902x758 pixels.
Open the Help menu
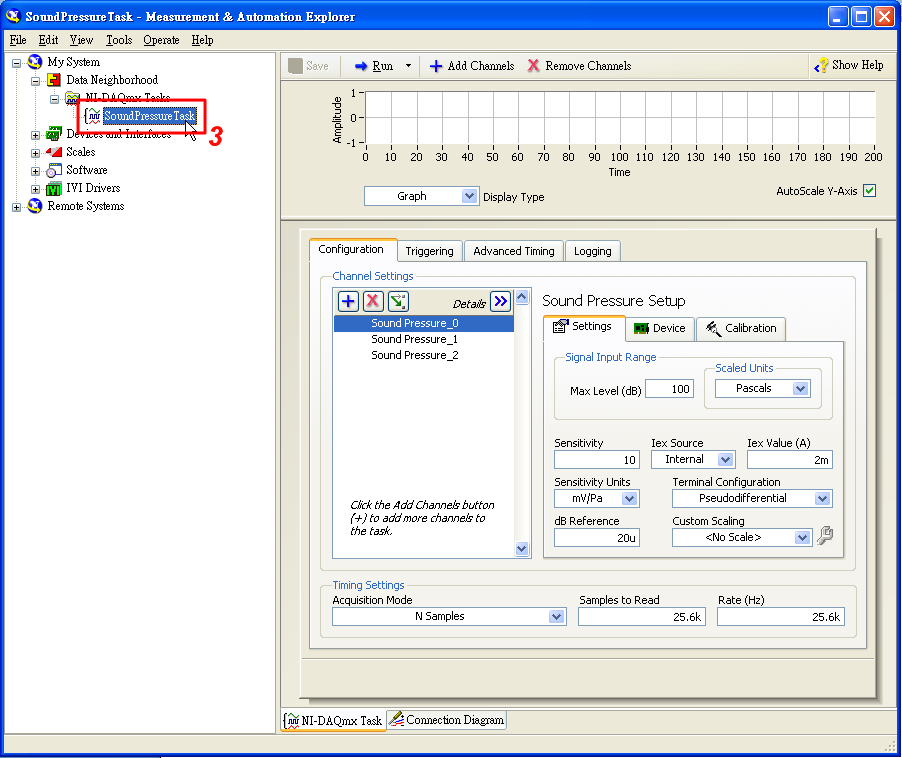click(x=202, y=40)
